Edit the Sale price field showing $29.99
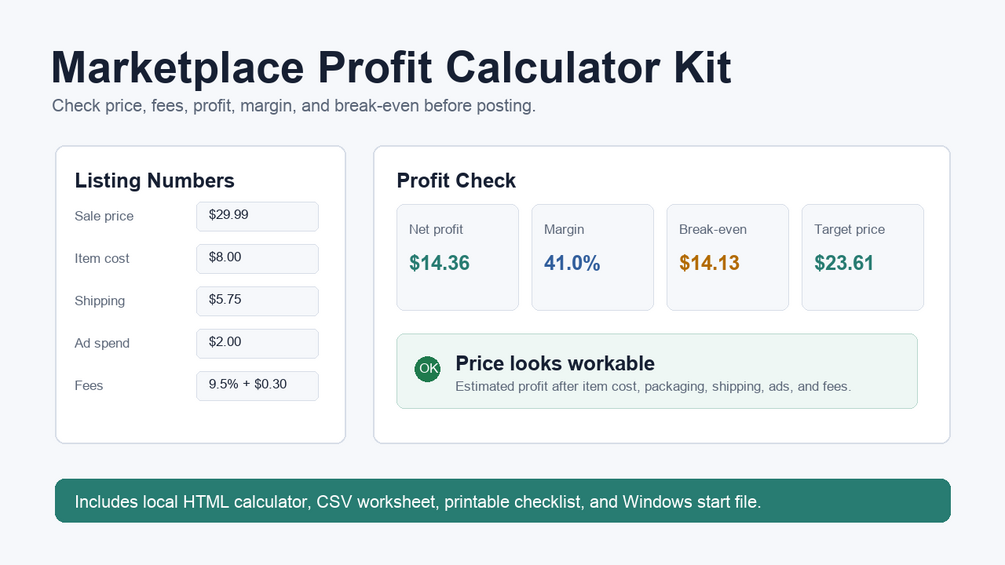Viewport: 1005px width, 565px height. click(257, 217)
